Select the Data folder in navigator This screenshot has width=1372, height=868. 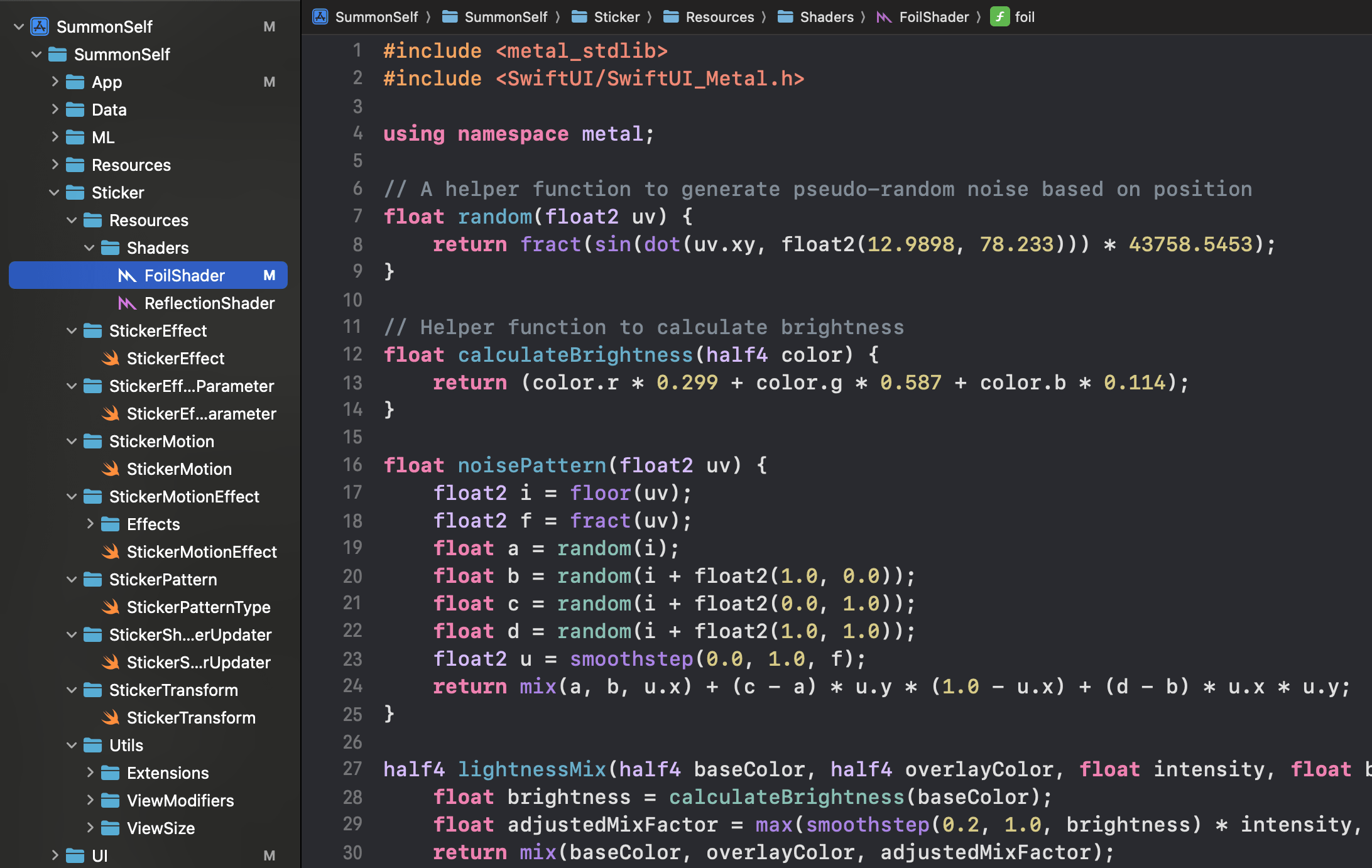[x=109, y=110]
